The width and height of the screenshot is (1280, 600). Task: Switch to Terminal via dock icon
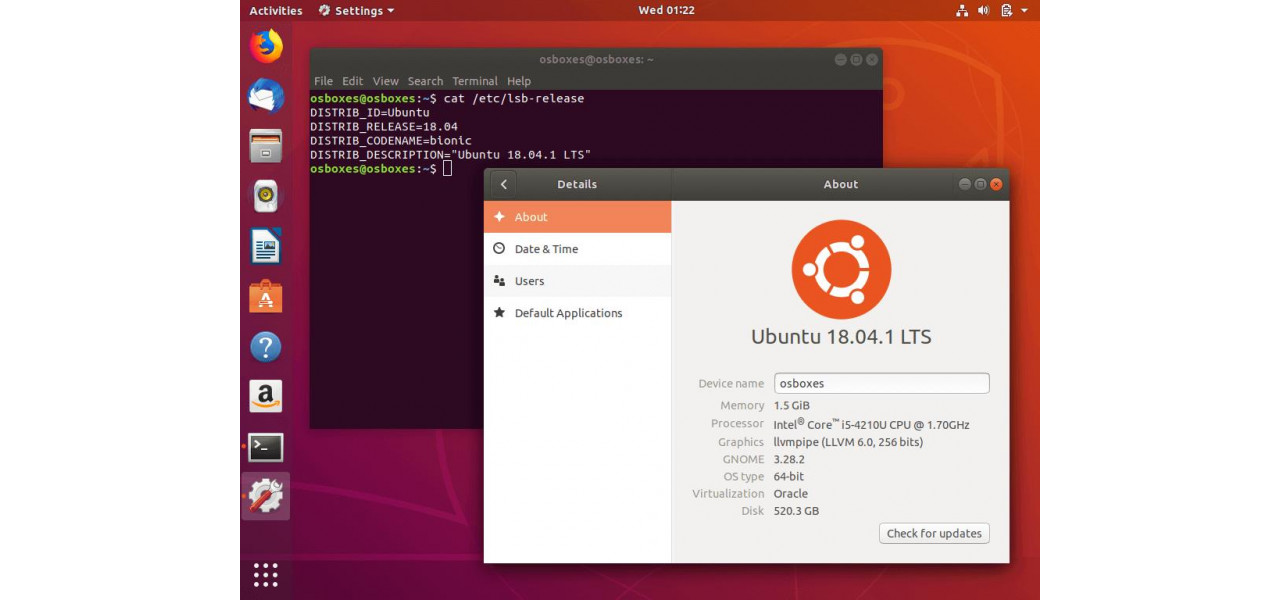266,447
